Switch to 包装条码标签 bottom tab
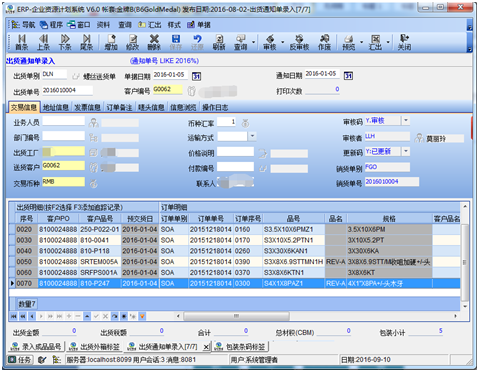The image size is (479, 372). (241, 347)
